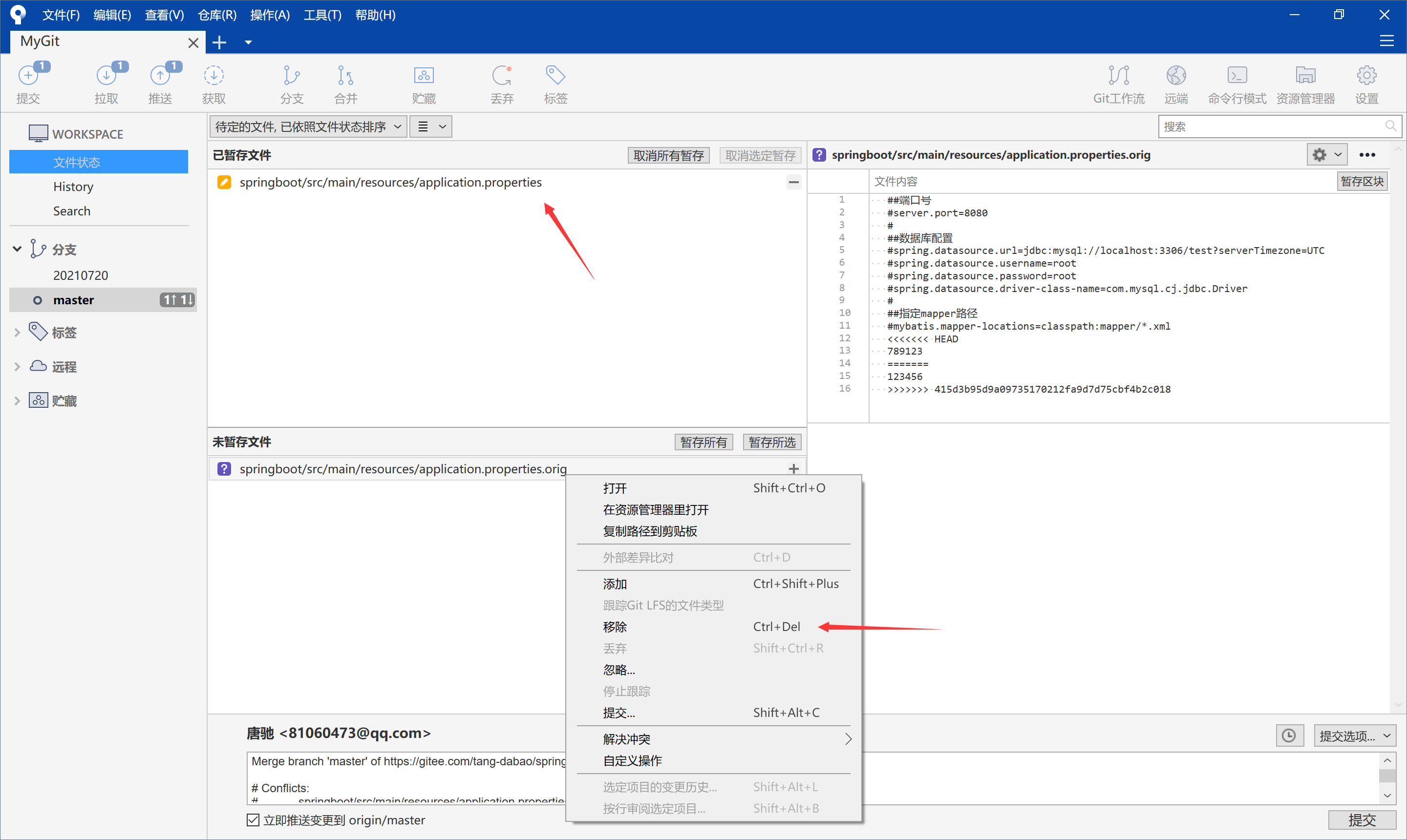This screenshot has width=1407, height=840.
Task: Open the 仓库(R) menu
Action: [x=216, y=15]
